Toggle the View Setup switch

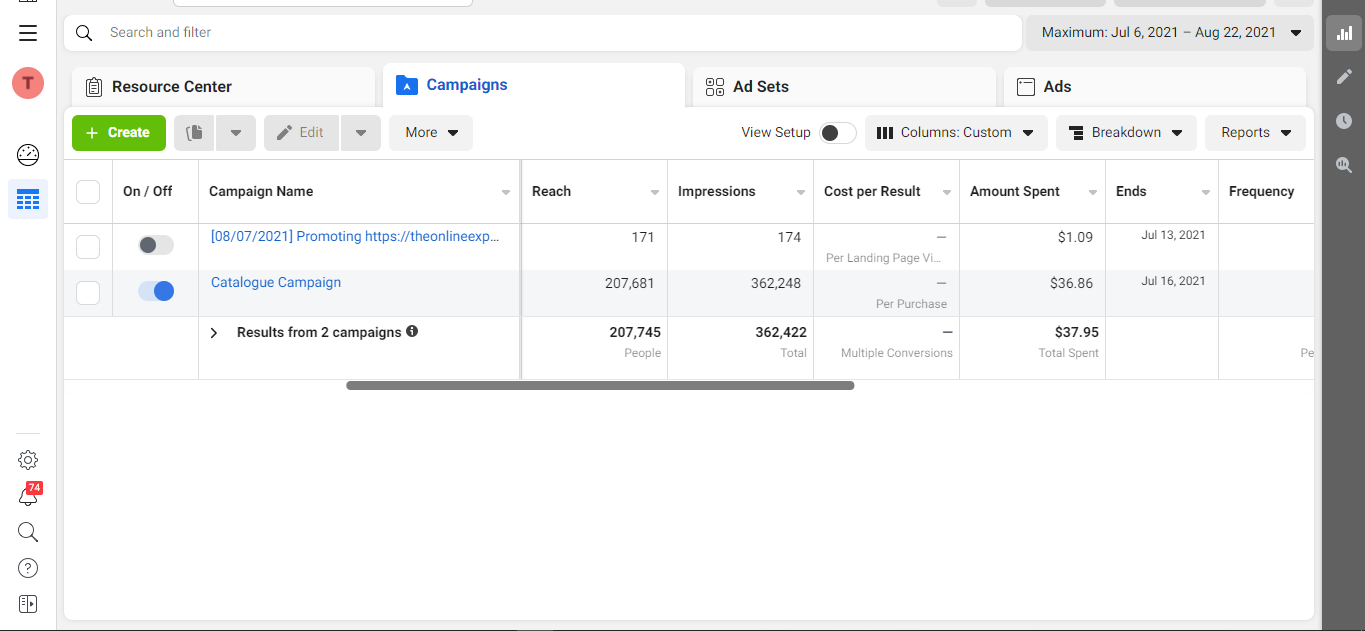coord(838,133)
